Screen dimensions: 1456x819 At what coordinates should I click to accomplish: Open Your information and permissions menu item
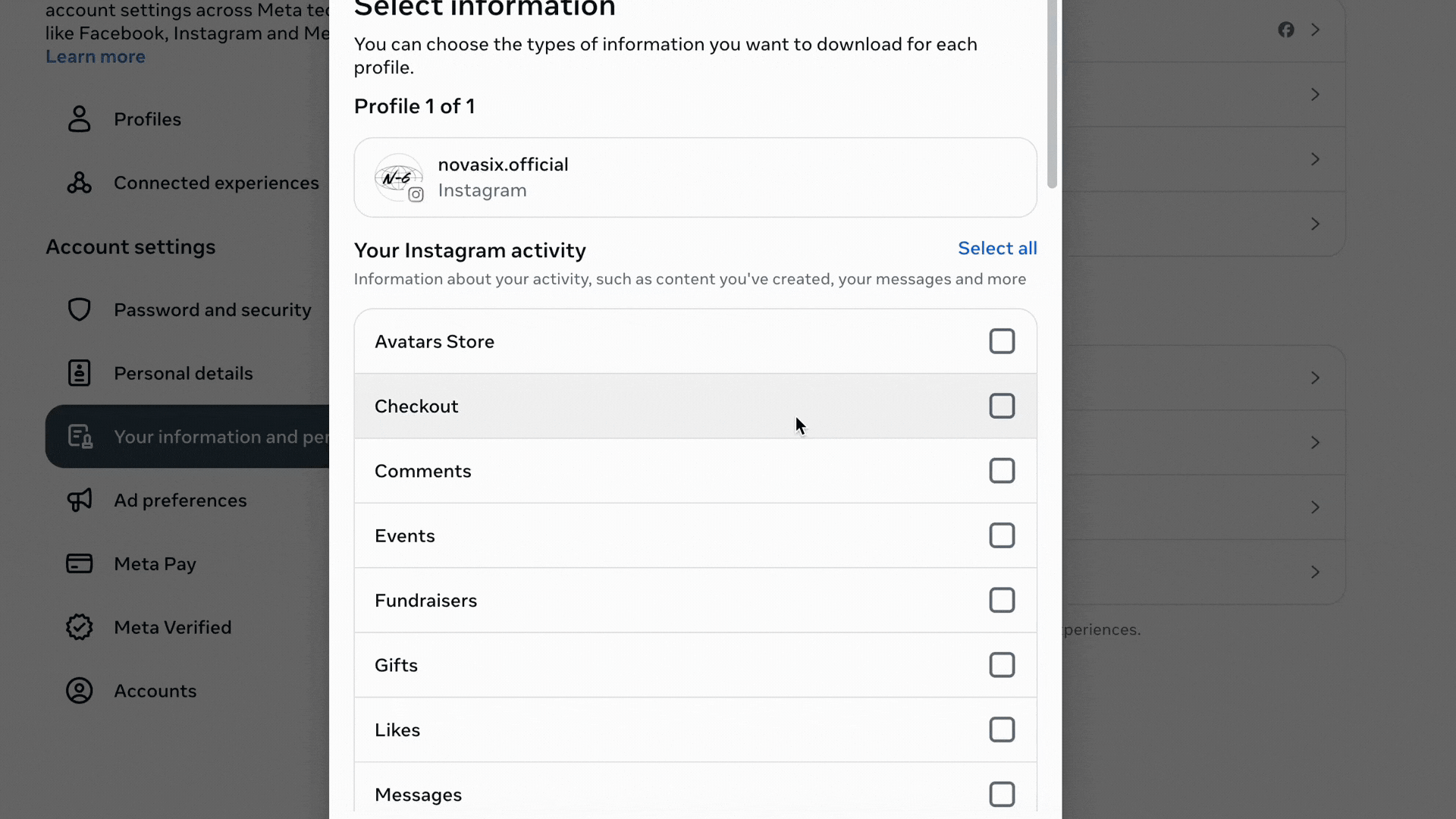click(x=187, y=437)
